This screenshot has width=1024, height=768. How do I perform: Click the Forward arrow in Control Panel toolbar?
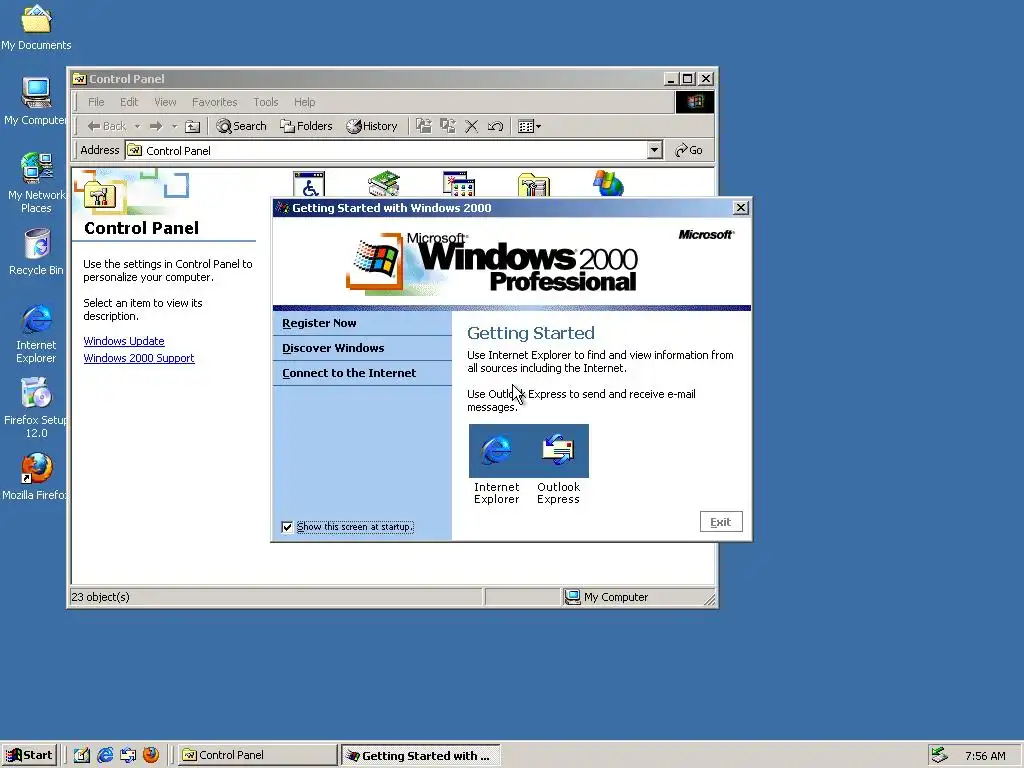coord(155,126)
